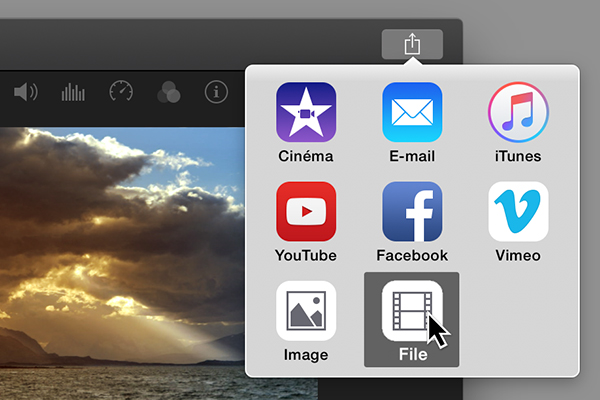The height and width of the screenshot is (400, 600).
Task: Share to iTunes
Action: [x=518, y=123]
